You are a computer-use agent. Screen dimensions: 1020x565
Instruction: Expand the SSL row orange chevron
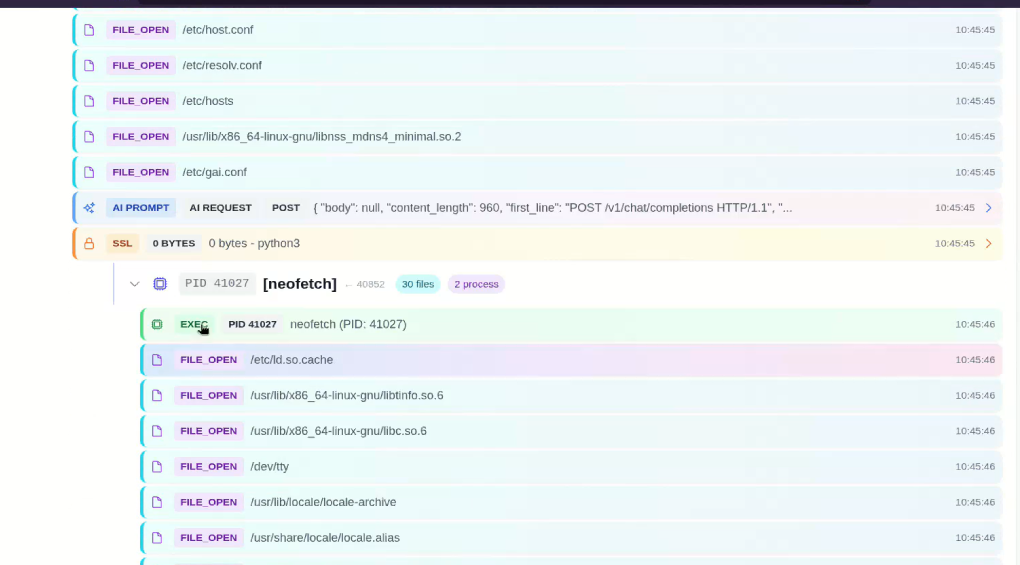point(988,243)
